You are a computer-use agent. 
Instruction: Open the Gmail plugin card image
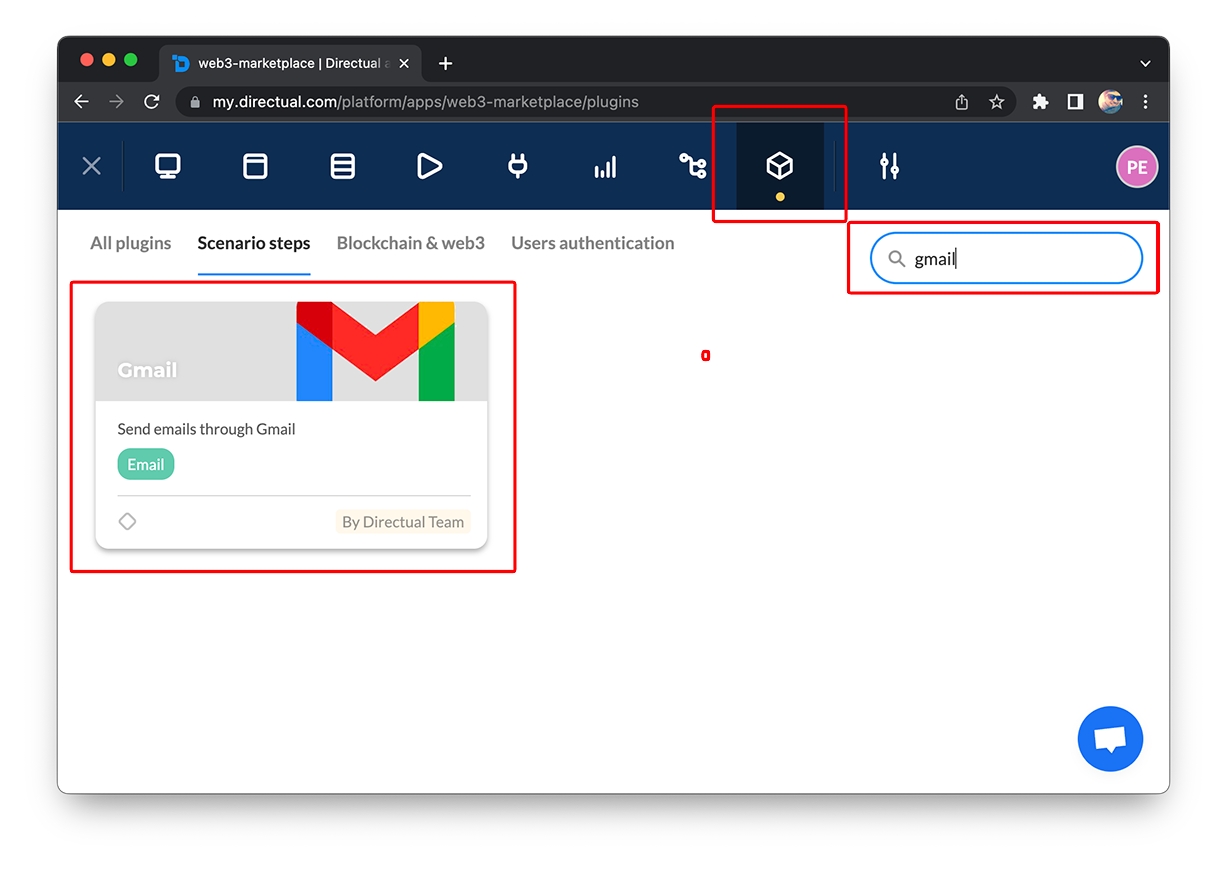(291, 351)
